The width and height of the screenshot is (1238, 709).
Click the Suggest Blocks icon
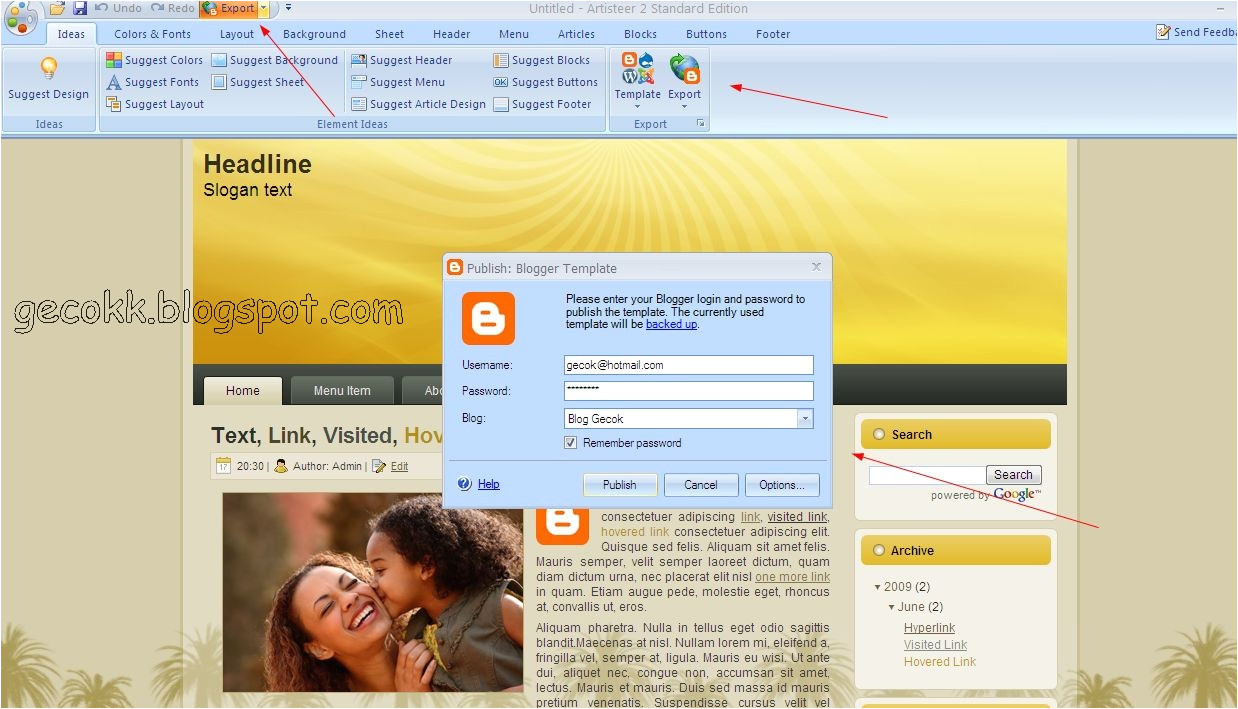point(501,60)
